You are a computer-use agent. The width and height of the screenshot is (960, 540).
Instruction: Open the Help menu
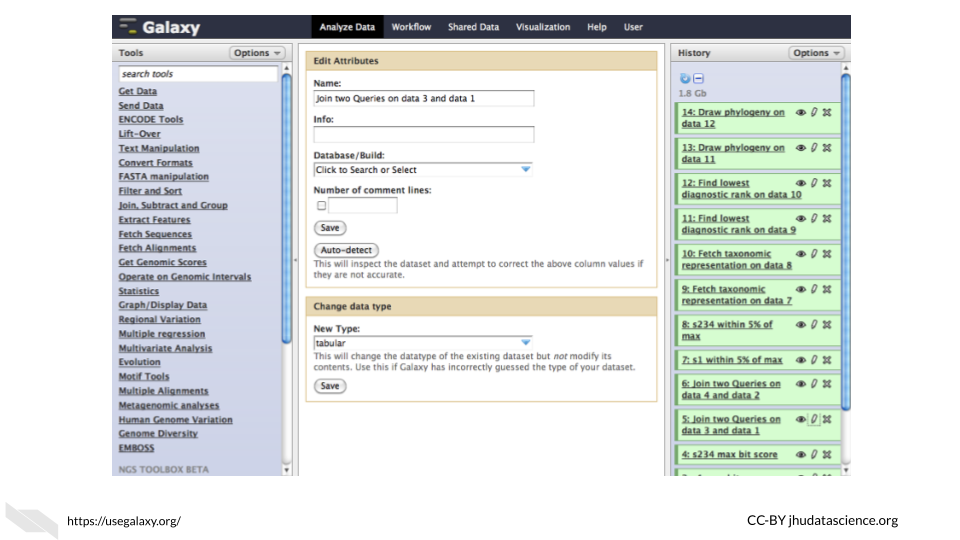[597, 27]
